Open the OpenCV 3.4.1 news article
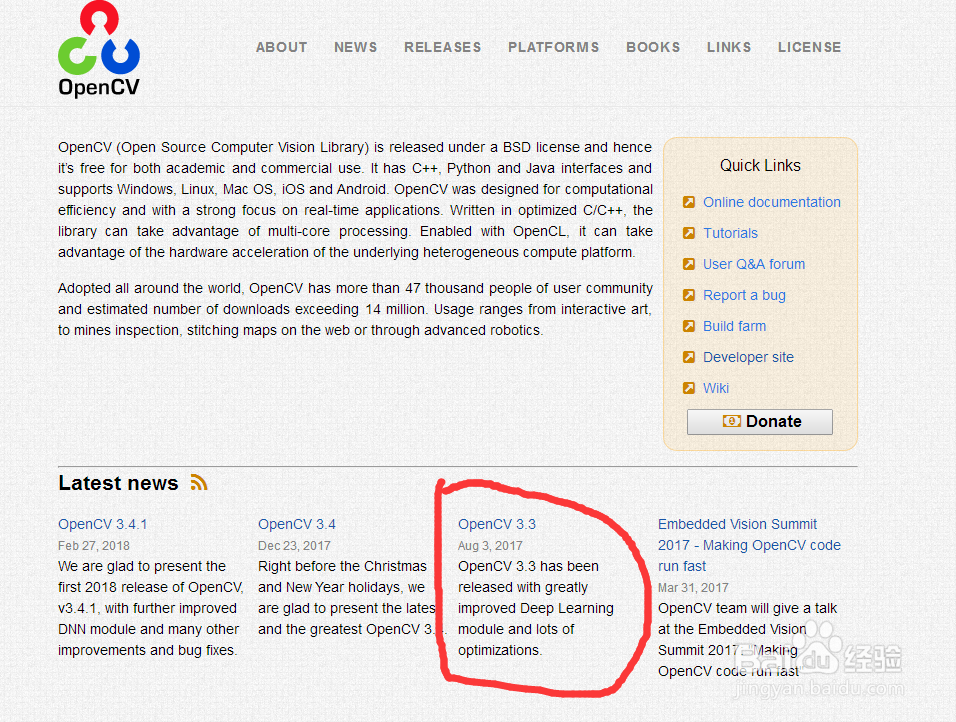This screenshot has width=956, height=722. (x=102, y=524)
